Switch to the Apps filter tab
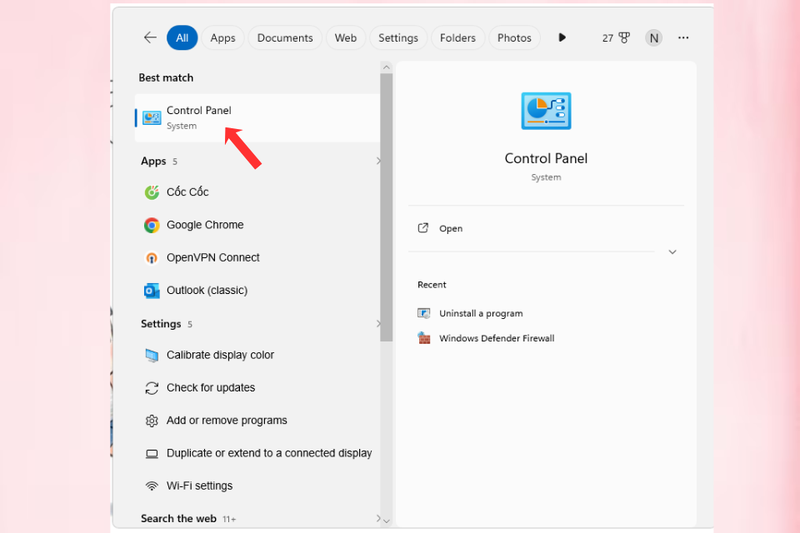 (223, 38)
